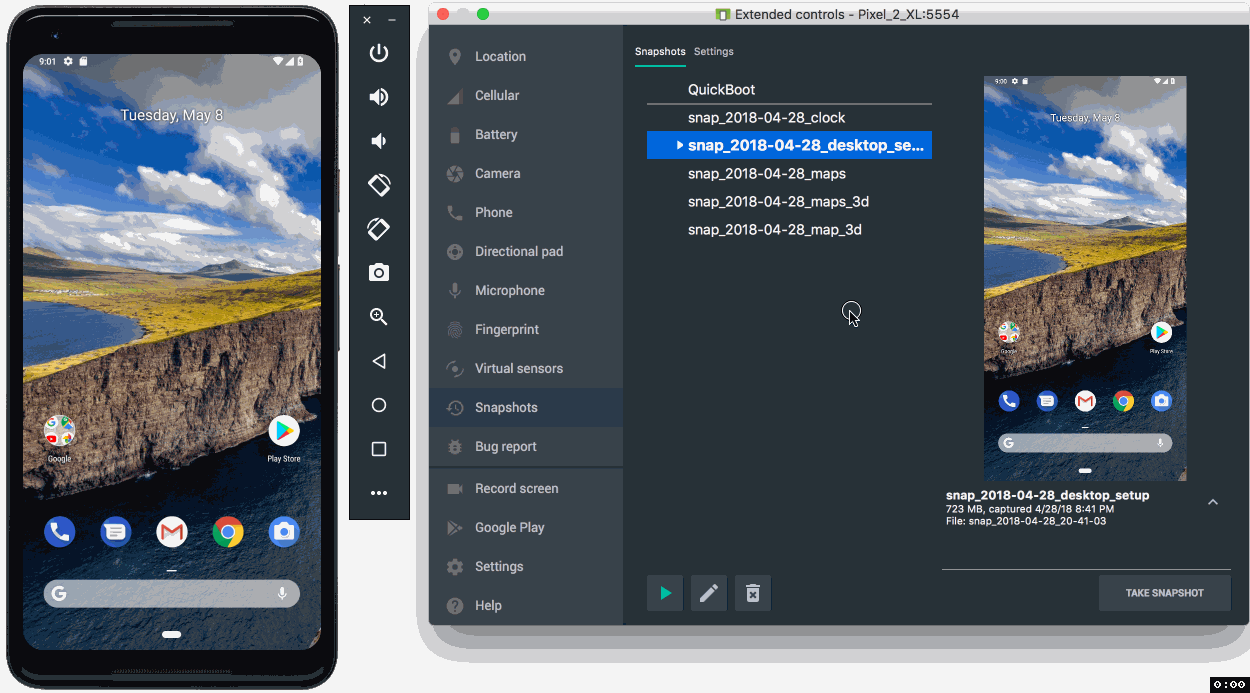Activate the zoom magnifier icon
The height and width of the screenshot is (693, 1250).
[x=379, y=317]
